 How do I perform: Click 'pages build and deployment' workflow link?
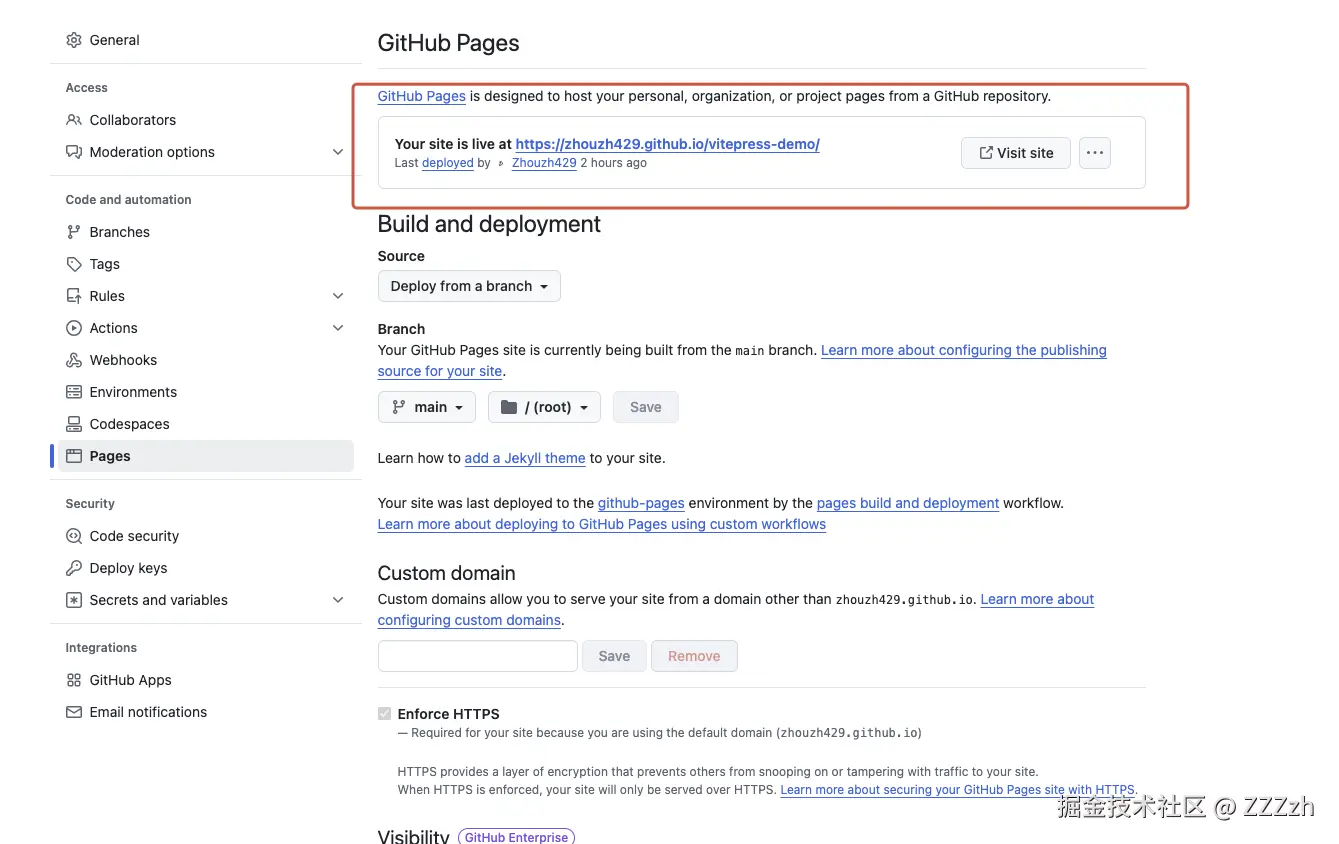click(908, 503)
